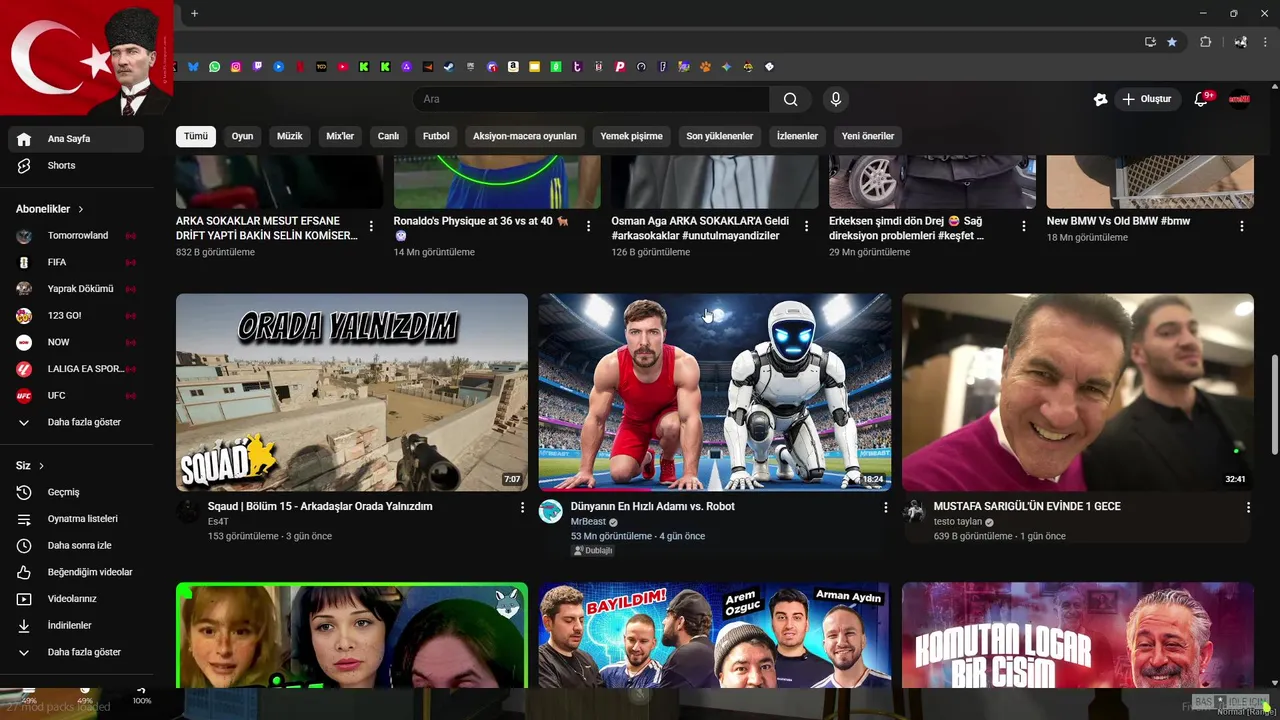1280x720 pixels.
Task: Select the Aksiyon-macera oyunları chip
Action: (x=525, y=136)
